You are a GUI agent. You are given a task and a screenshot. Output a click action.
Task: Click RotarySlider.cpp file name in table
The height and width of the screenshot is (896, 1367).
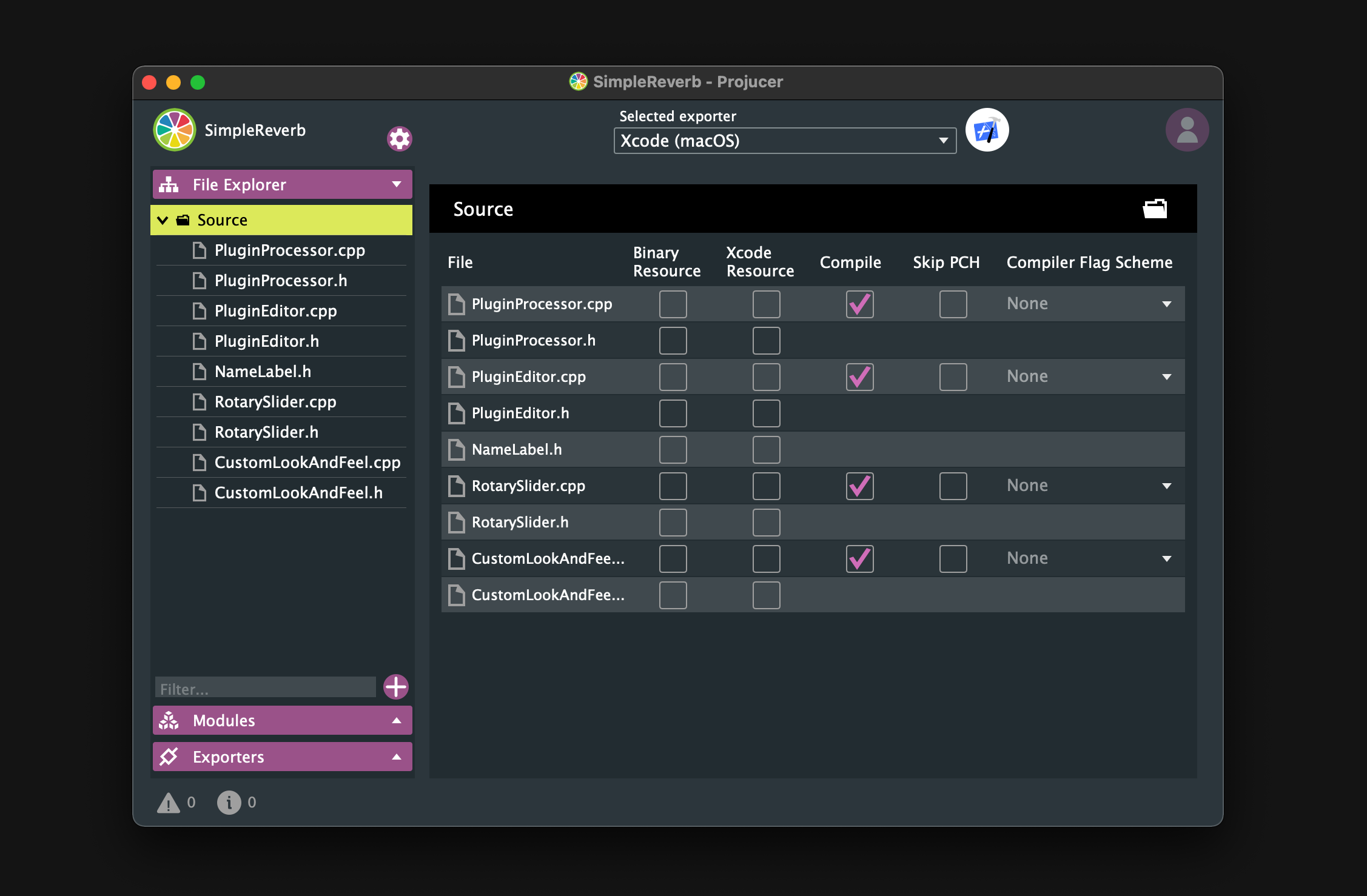[x=528, y=486]
